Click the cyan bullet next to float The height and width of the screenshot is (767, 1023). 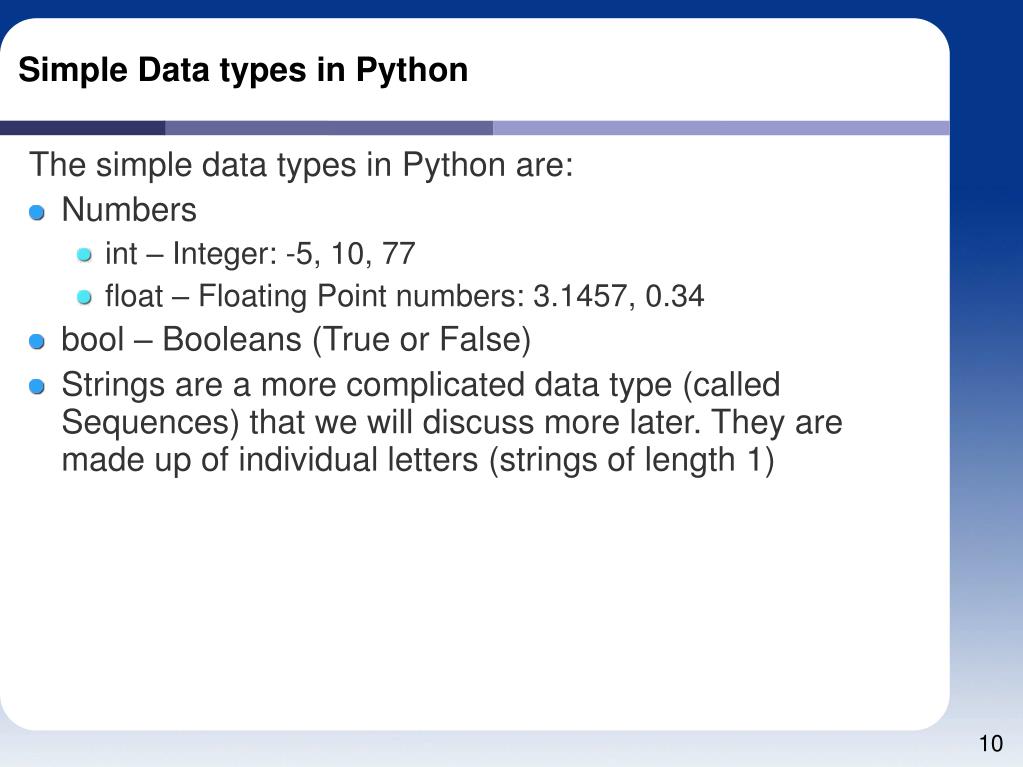coord(84,297)
